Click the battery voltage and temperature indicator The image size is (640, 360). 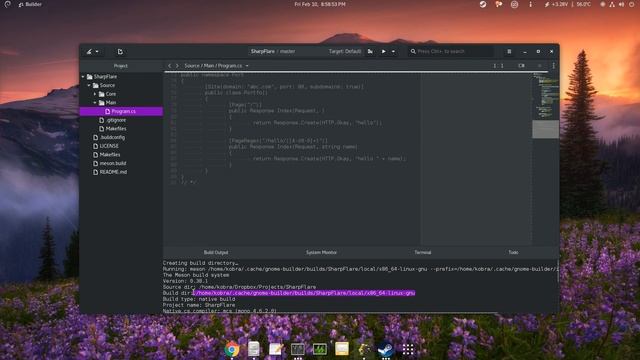pos(567,4)
